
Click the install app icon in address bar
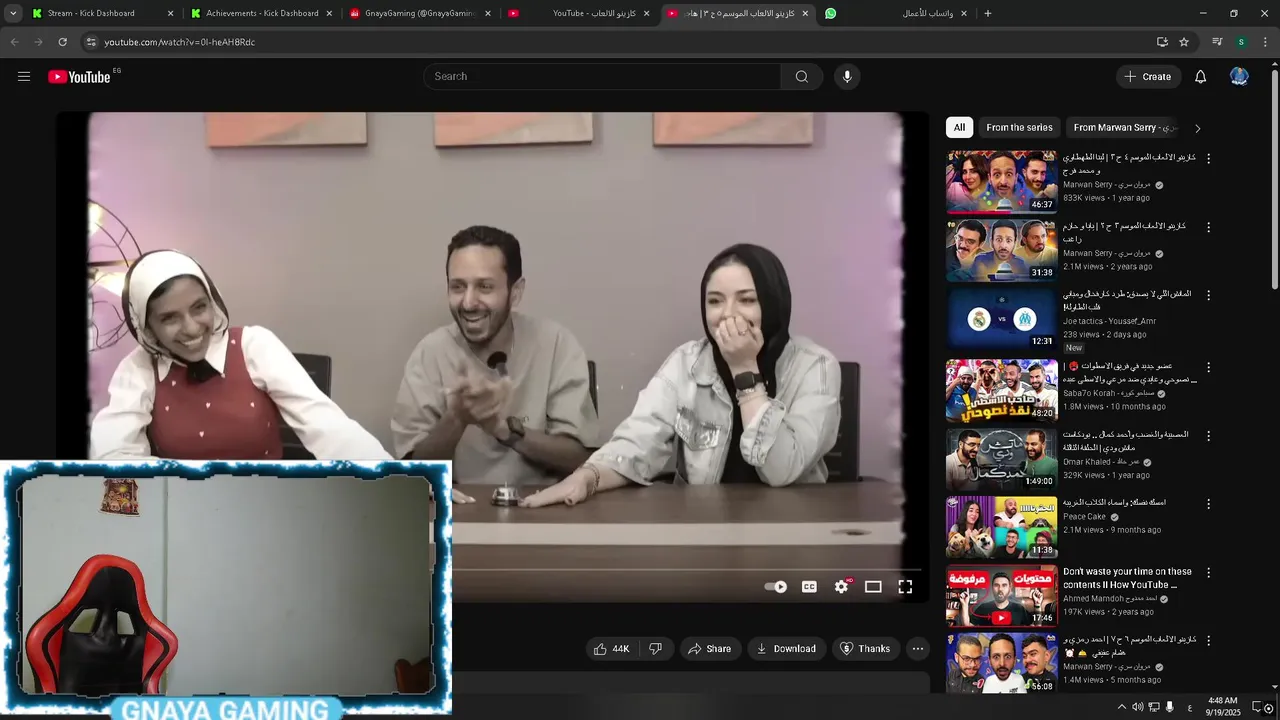point(1162,42)
